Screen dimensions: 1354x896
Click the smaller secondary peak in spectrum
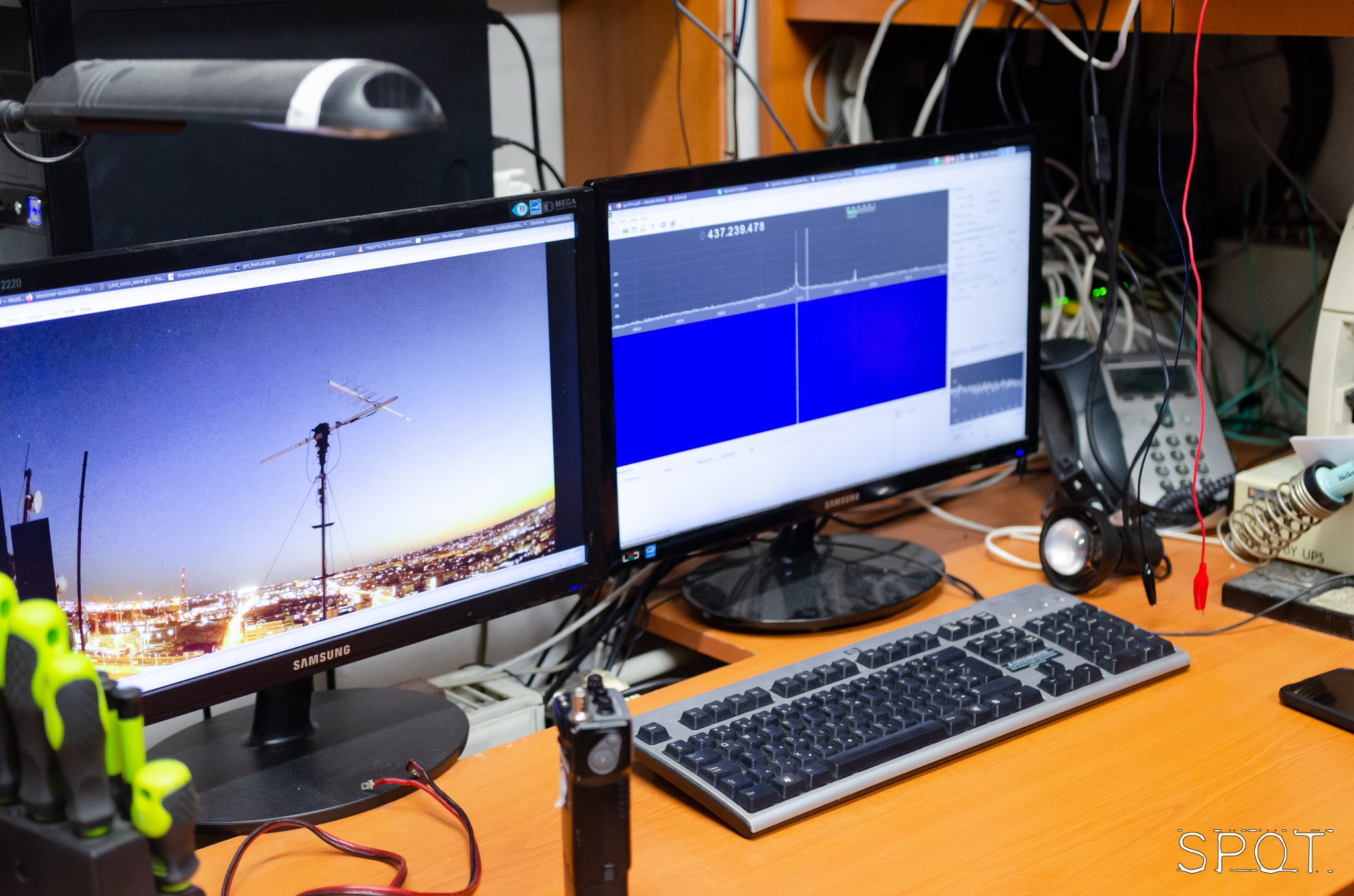(x=855, y=276)
